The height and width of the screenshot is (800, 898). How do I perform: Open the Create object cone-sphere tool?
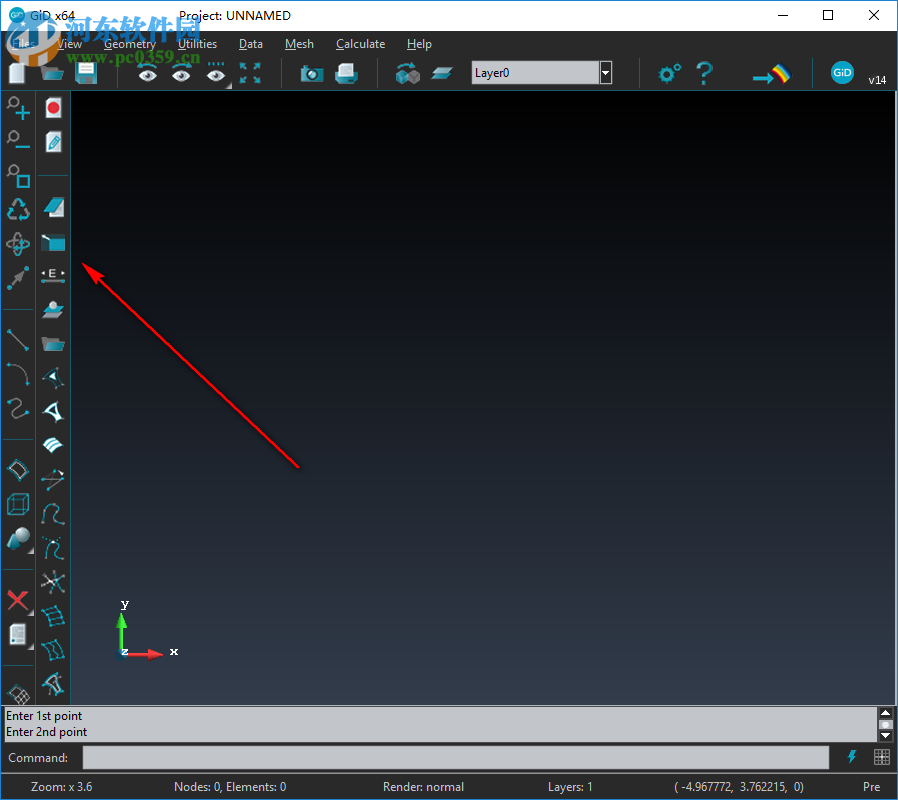[x=18, y=539]
